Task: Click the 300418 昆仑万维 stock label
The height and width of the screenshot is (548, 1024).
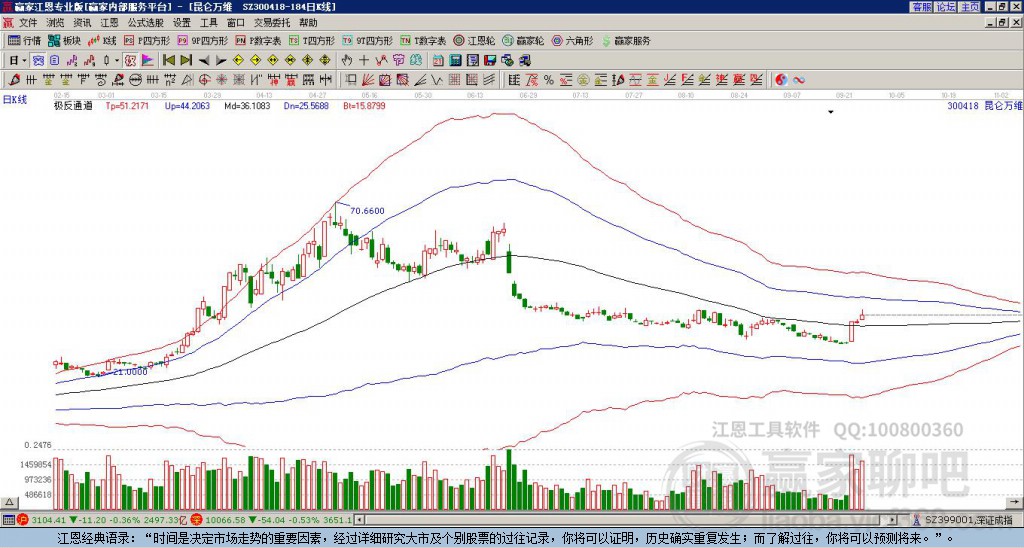Action: coord(985,105)
